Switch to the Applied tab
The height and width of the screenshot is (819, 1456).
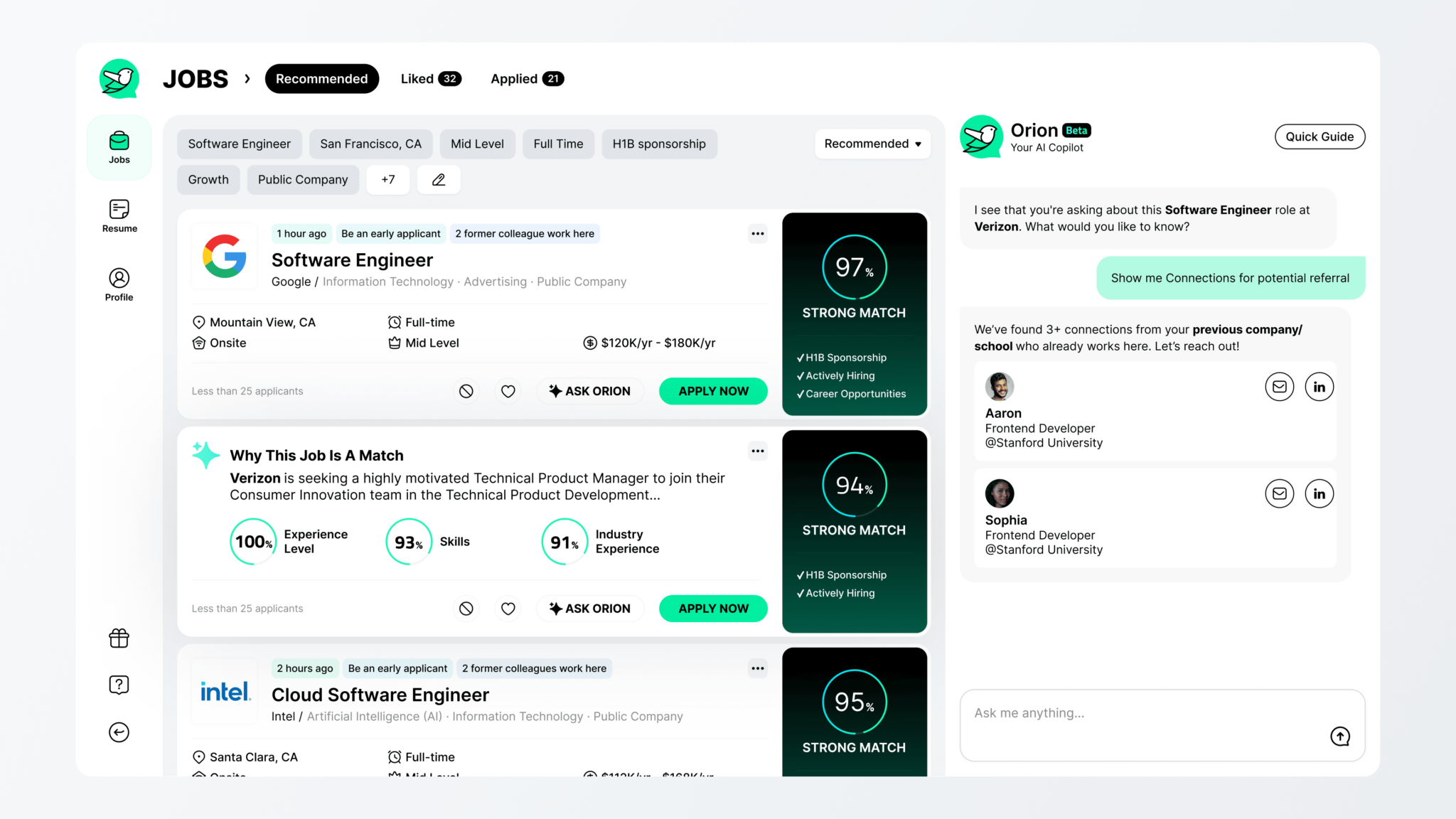pos(526,78)
